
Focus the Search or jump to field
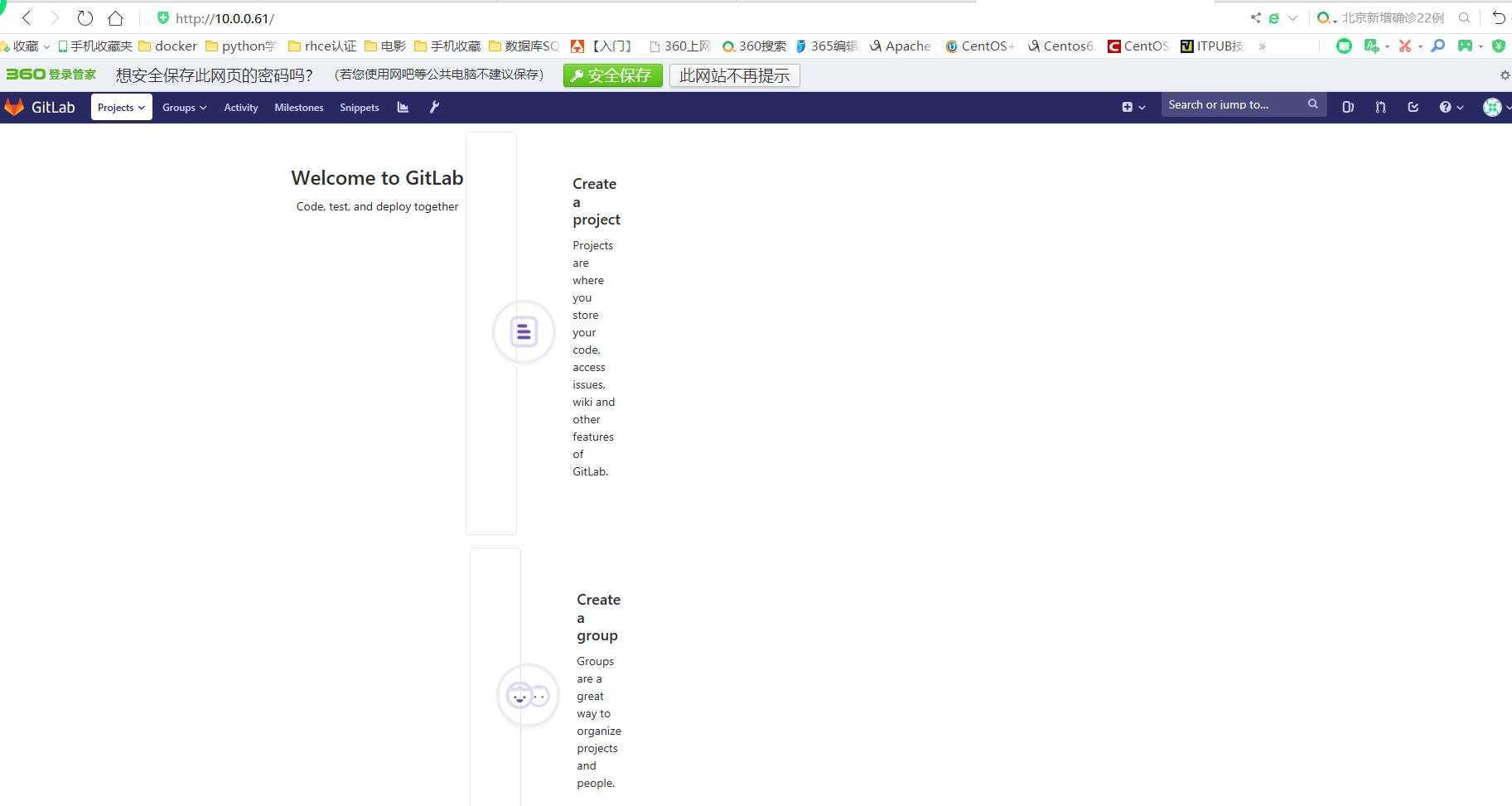tap(1233, 104)
